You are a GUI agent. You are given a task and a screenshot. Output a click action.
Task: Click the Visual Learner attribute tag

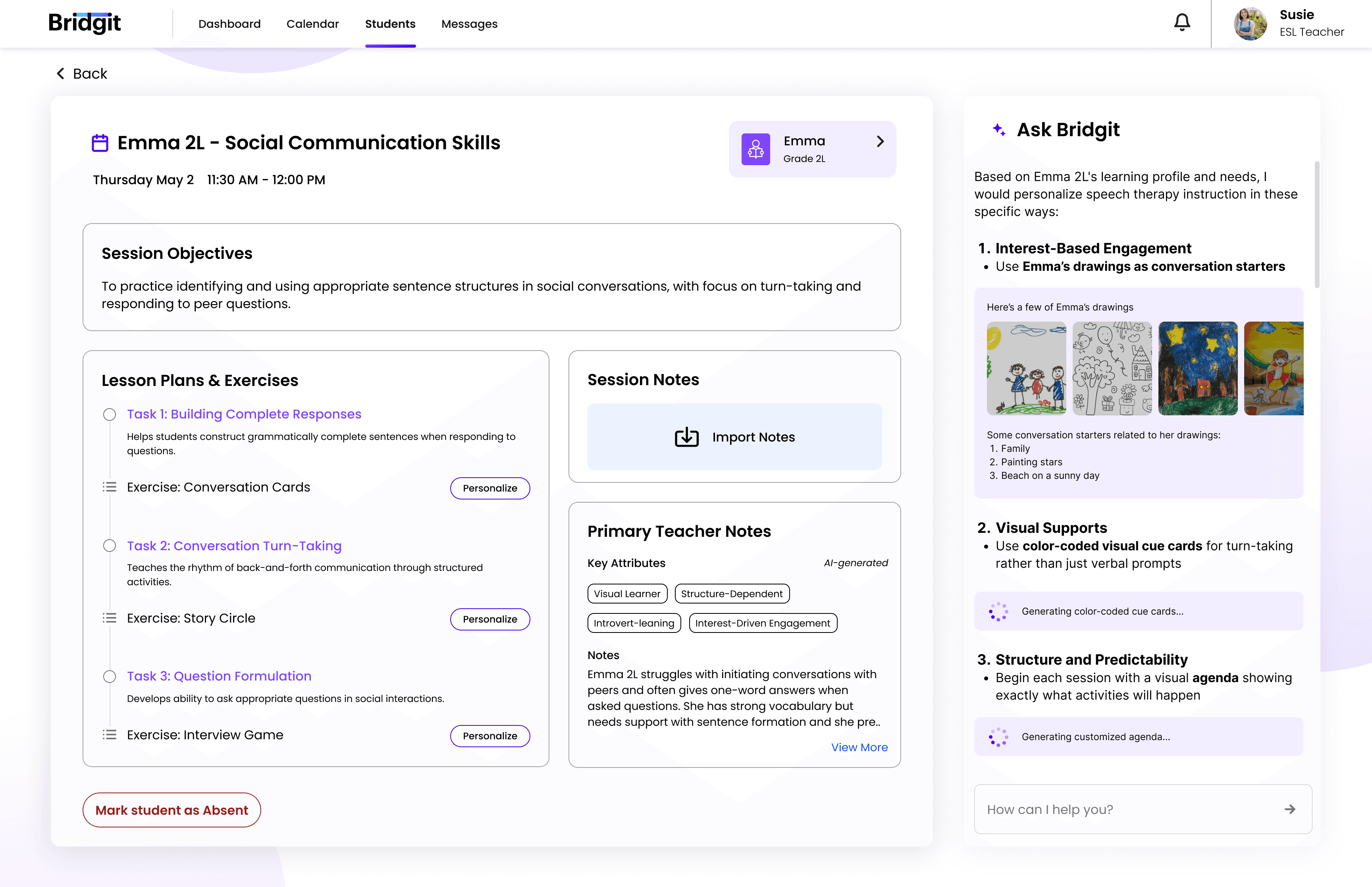(627, 594)
